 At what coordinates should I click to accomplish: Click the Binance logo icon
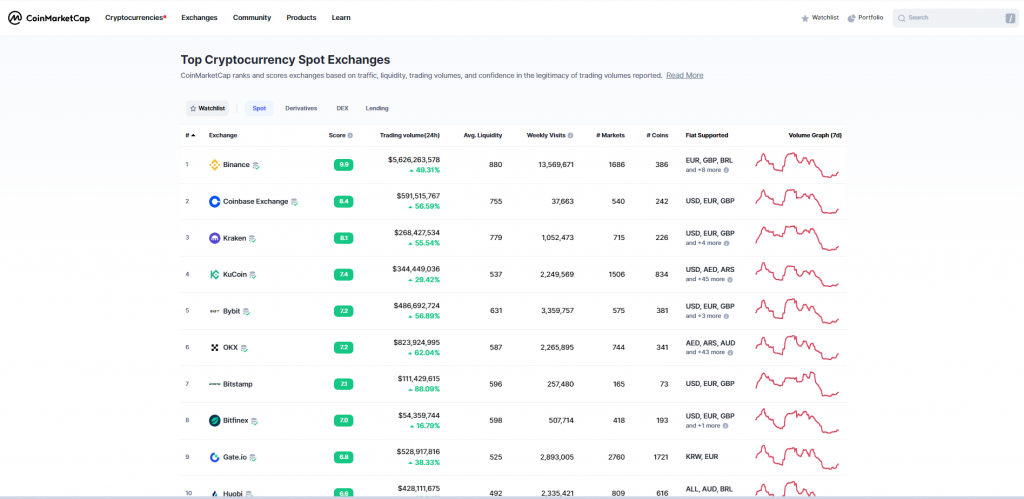[214, 165]
